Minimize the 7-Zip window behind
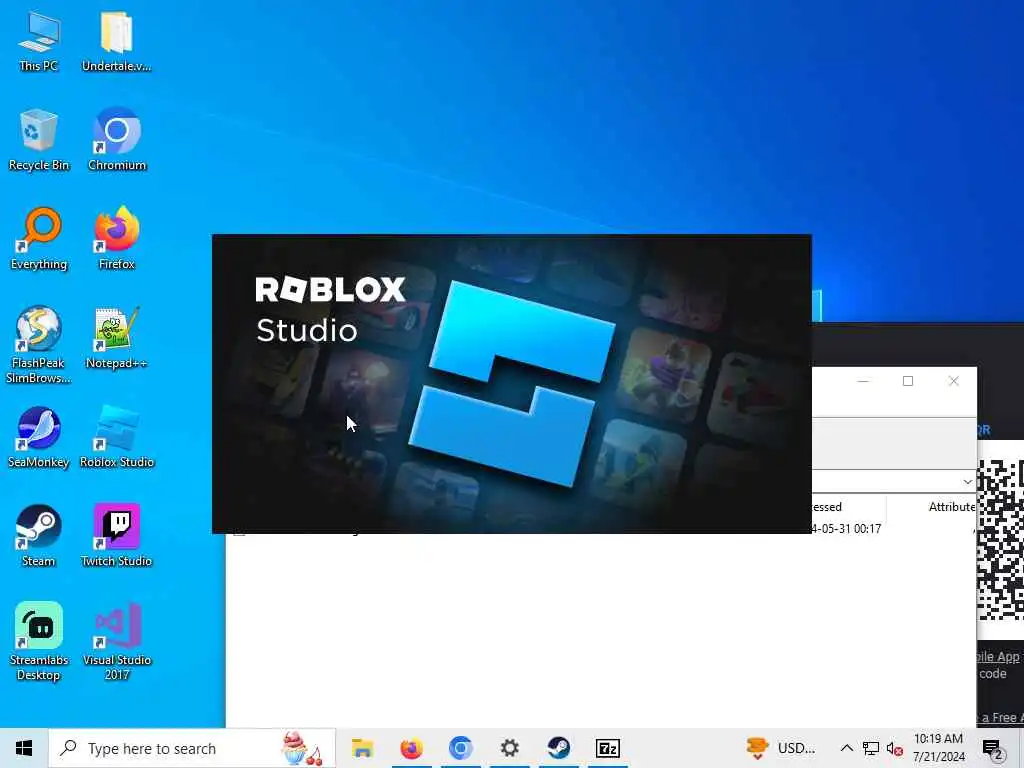 (863, 381)
